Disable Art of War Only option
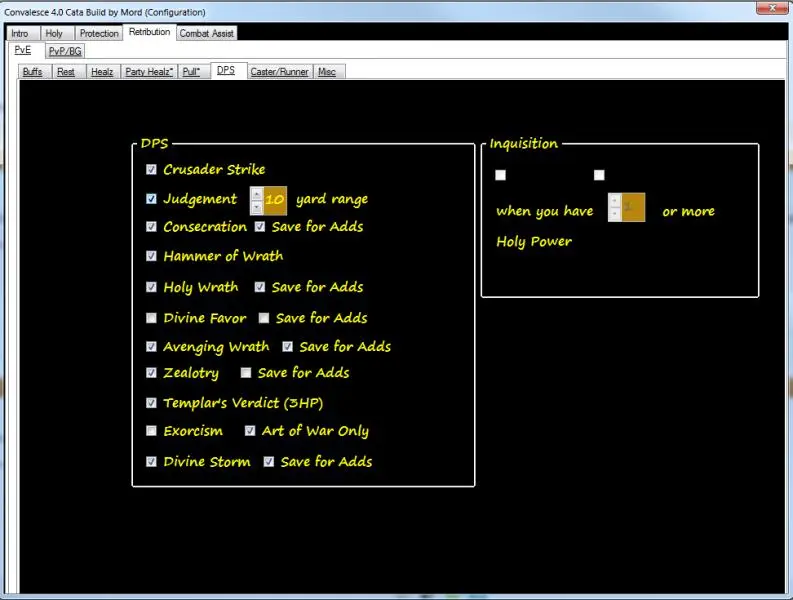The image size is (793, 600). tap(250, 431)
